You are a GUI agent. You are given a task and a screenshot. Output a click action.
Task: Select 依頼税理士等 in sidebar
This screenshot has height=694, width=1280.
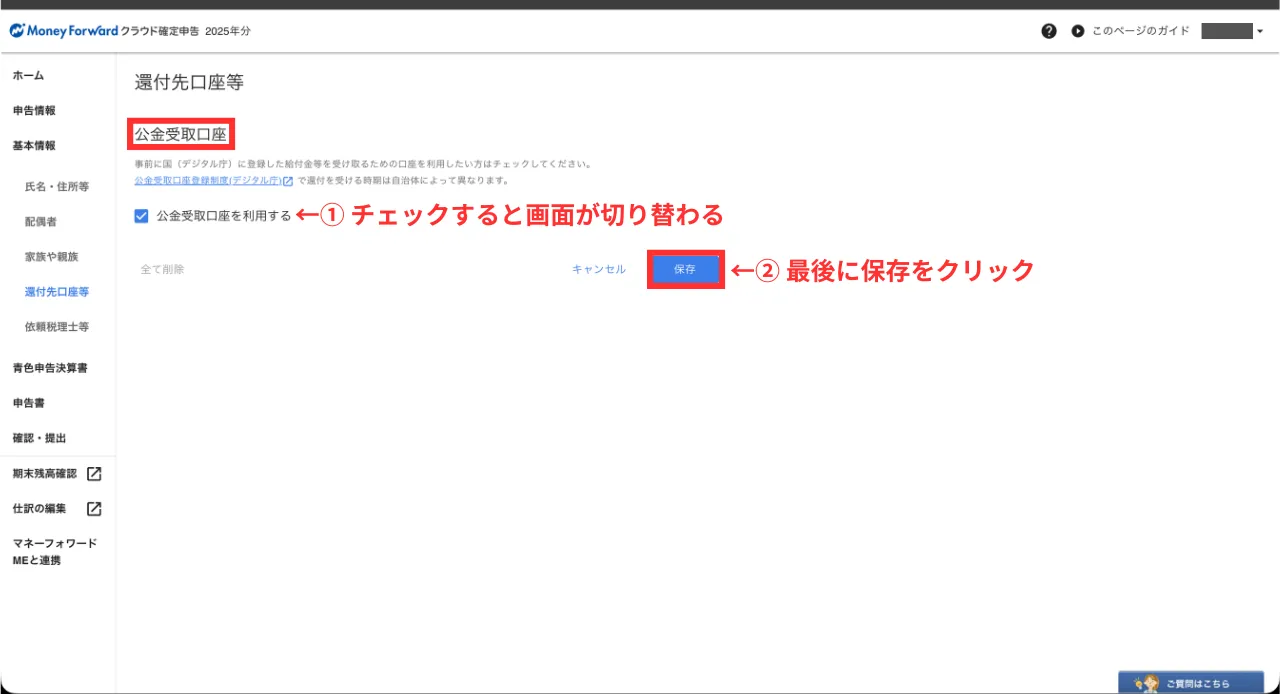click(57, 327)
